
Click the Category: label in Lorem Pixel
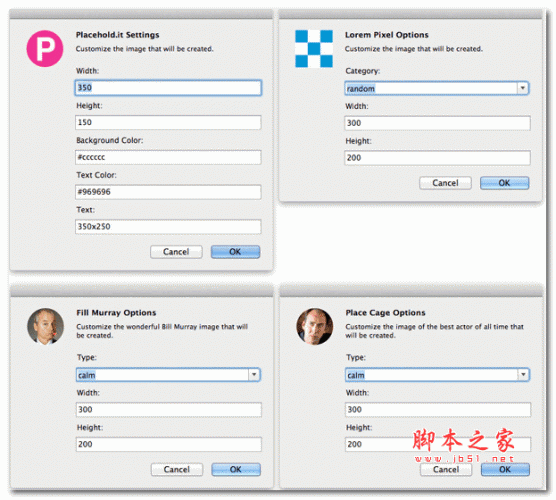362,71
